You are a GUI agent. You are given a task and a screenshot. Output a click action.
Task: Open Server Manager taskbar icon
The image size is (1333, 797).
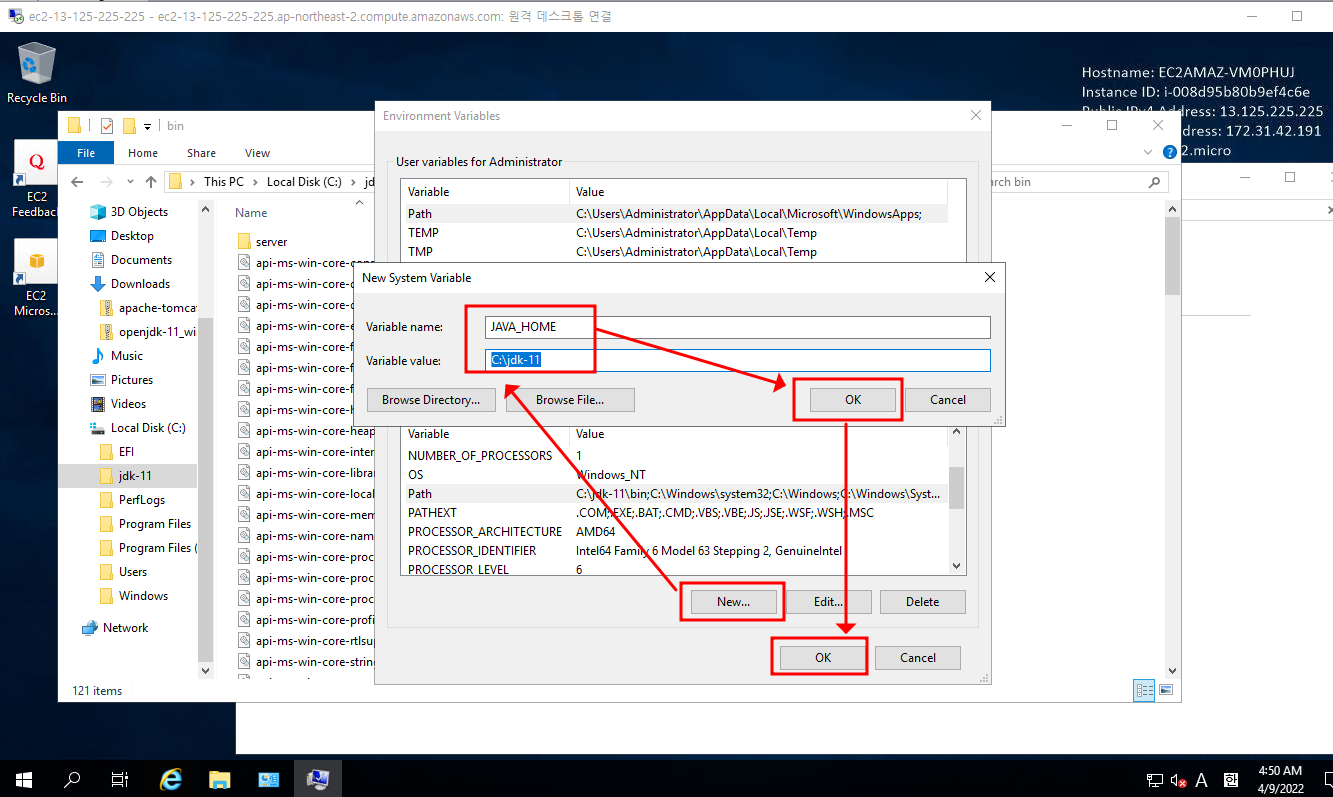click(269, 779)
